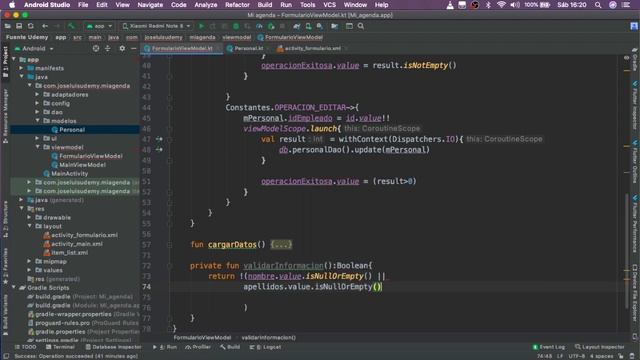The height and width of the screenshot is (360, 640).
Task: Expand the adaptadores package arrow
Action: pyautogui.click(x=38, y=95)
